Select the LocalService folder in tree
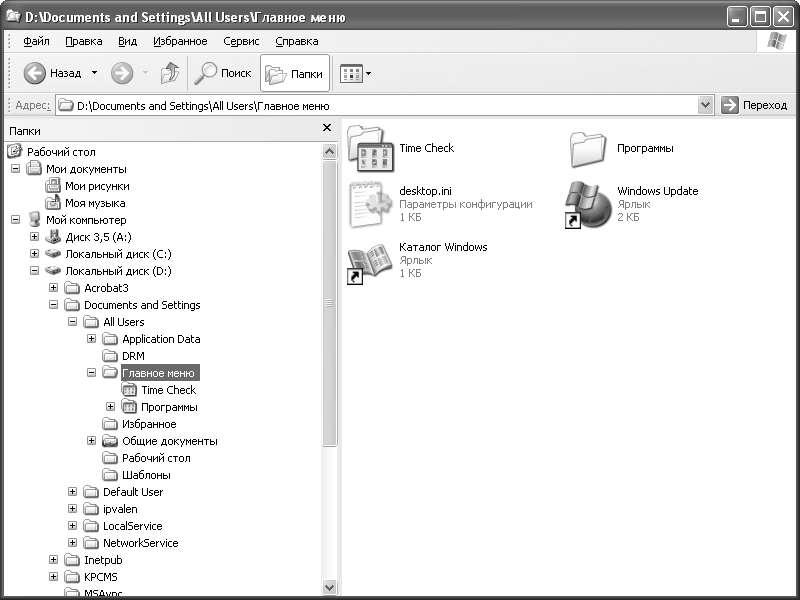Image resolution: width=800 pixels, height=600 pixels. tap(133, 526)
